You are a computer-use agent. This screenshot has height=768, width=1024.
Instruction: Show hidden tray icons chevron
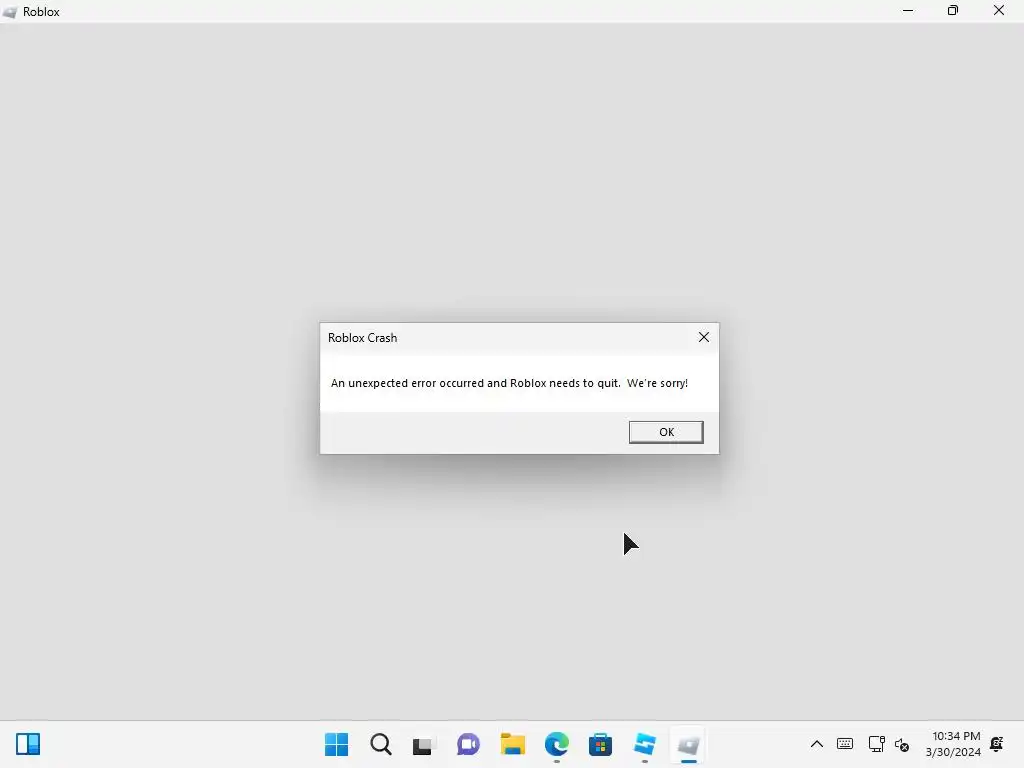[x=816, y=744]
